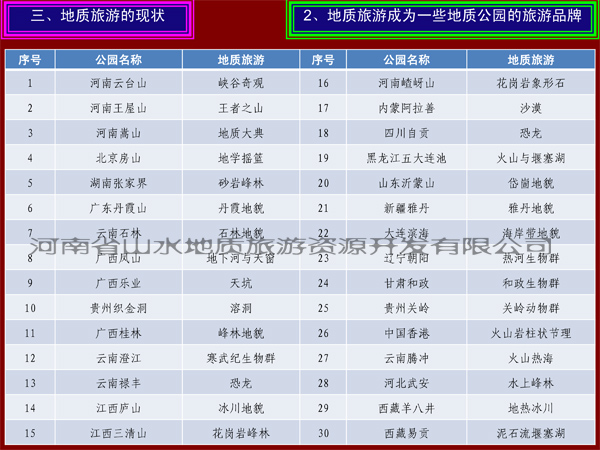Viewport: 600px width, 450px height.
Task: Select the cell '云南腾冲'
Action: click(x=406, y=358)
